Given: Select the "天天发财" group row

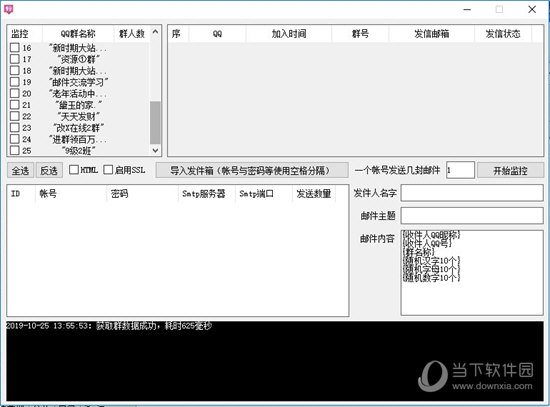Looking at the screenshot, I should [78, 116].
